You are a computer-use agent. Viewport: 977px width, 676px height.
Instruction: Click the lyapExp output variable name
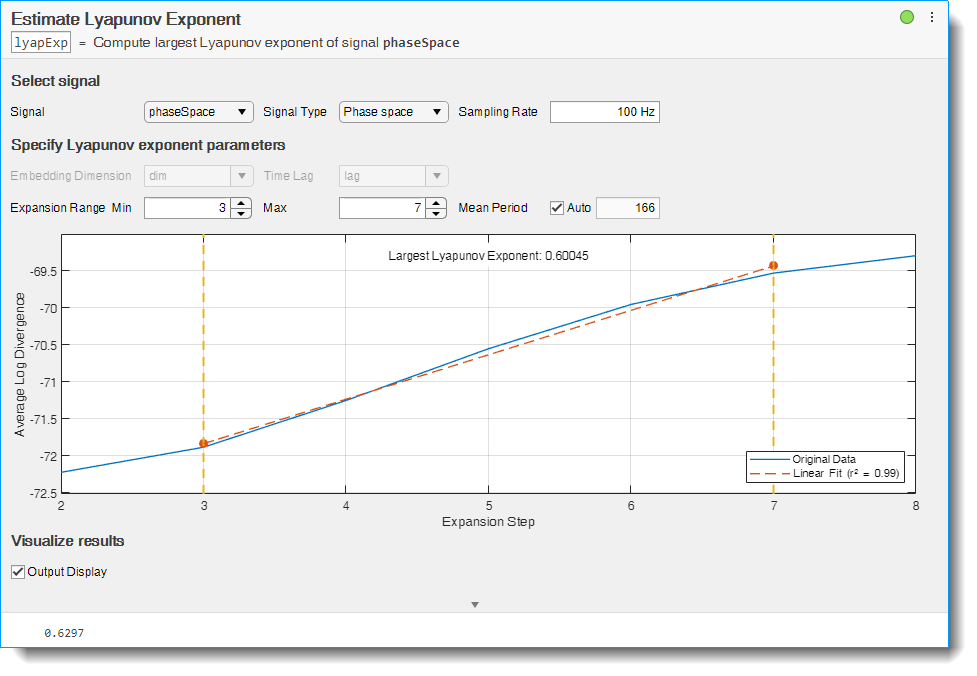coord(39,42)
